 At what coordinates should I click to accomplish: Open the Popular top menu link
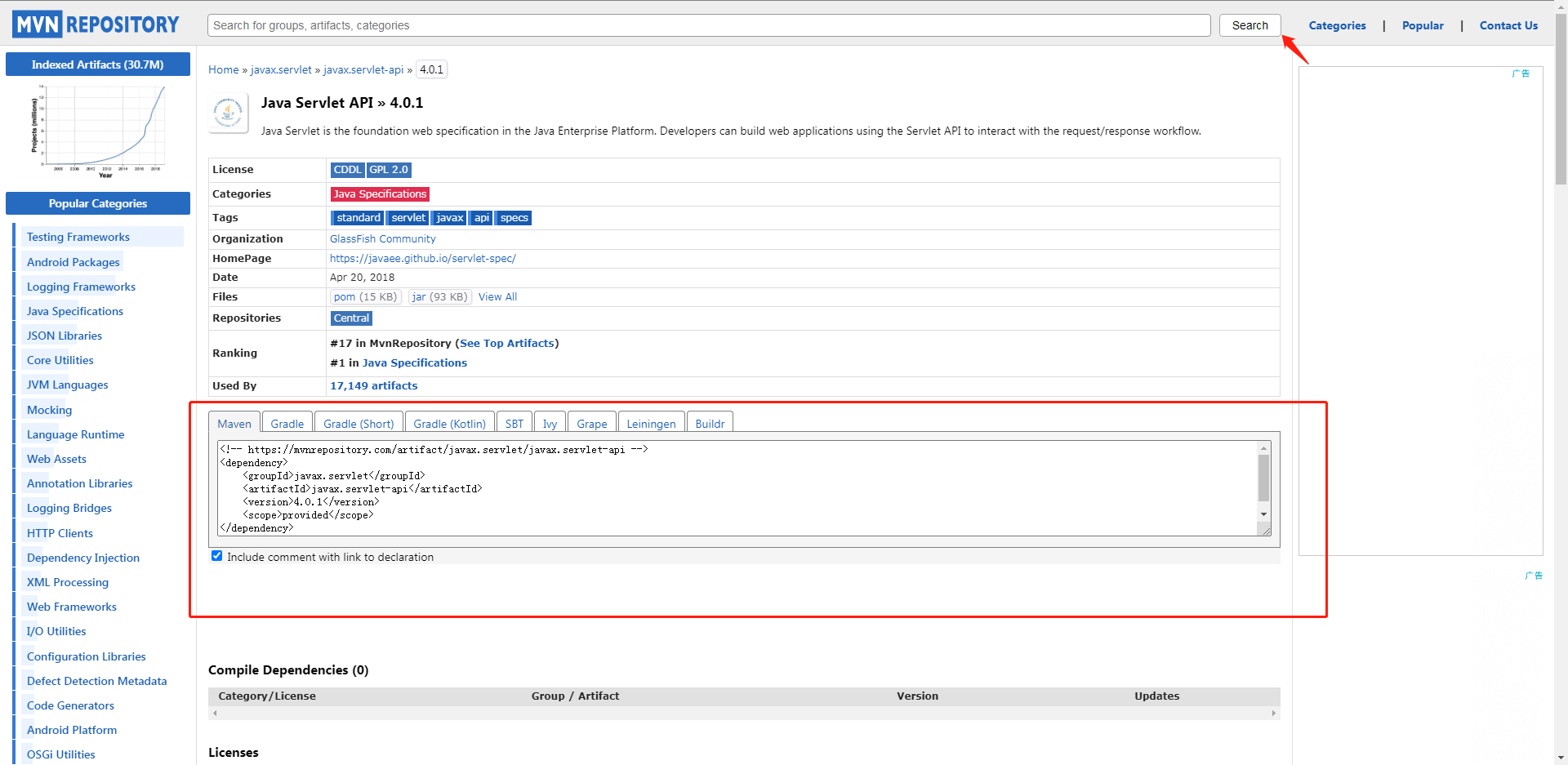[x=1423, y=25]
